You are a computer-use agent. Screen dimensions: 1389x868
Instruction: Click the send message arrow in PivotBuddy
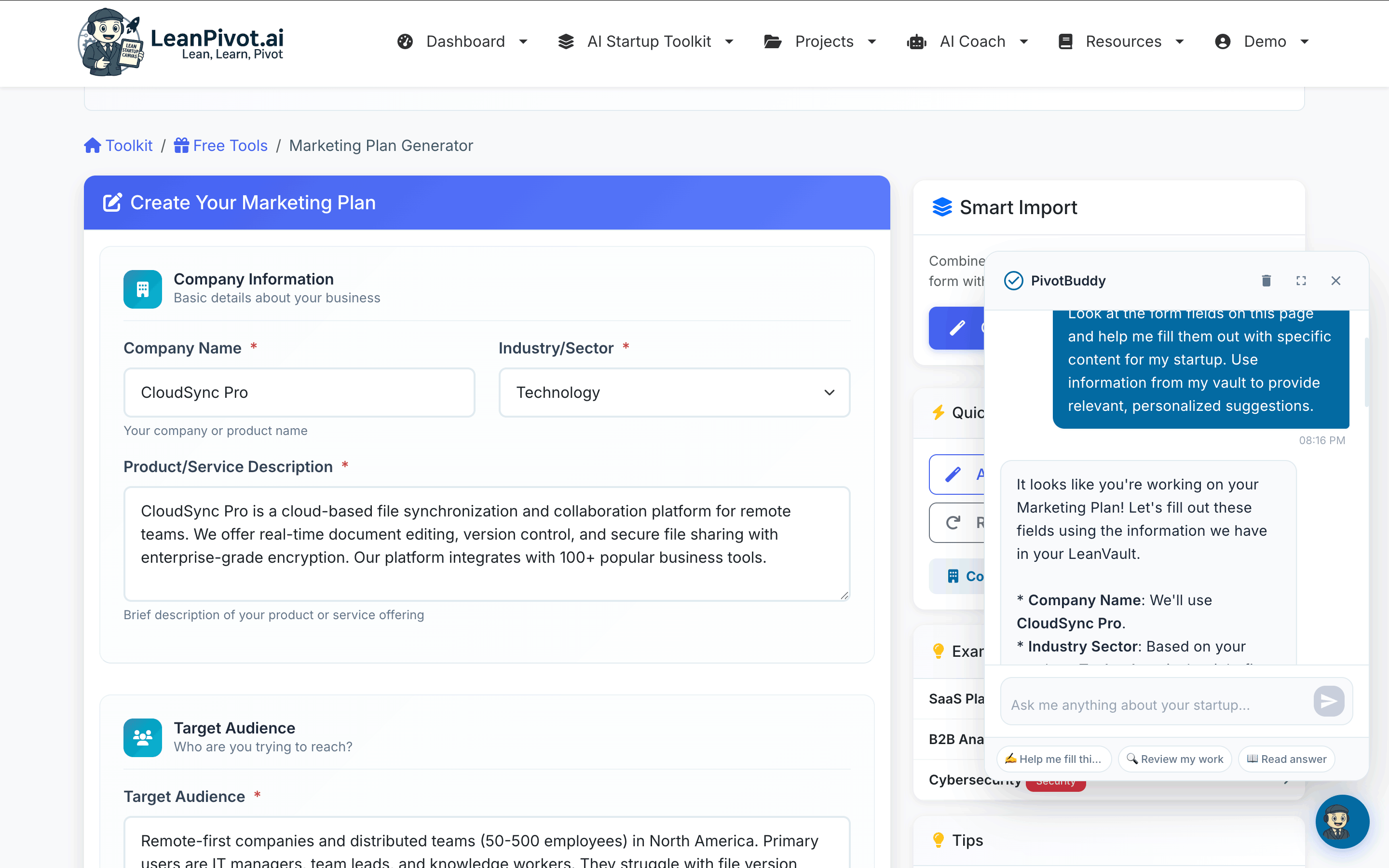pyautogui.click(x=1328, y=702)
